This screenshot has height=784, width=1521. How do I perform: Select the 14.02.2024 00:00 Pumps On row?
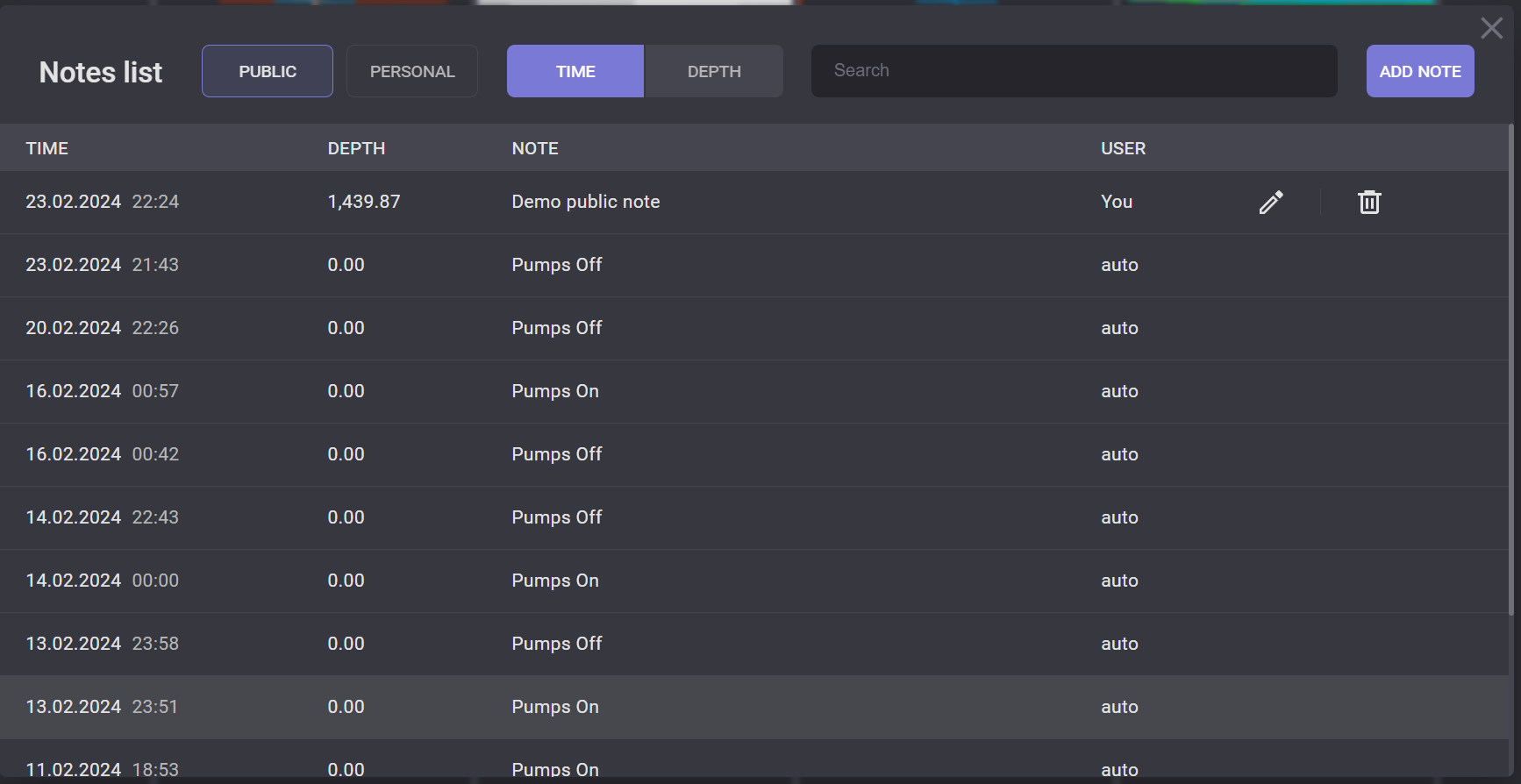tap(554, 581)
